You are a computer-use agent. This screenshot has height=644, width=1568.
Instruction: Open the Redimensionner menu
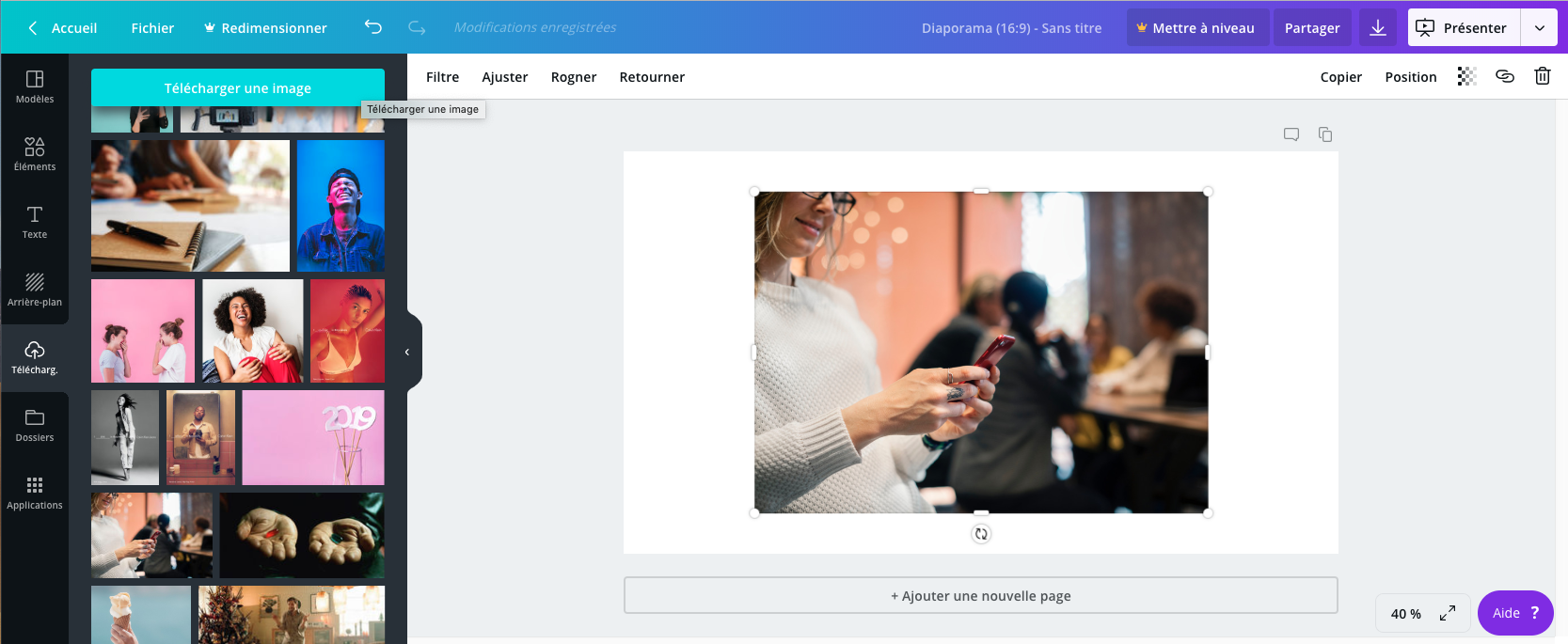(x=265, y=28)
